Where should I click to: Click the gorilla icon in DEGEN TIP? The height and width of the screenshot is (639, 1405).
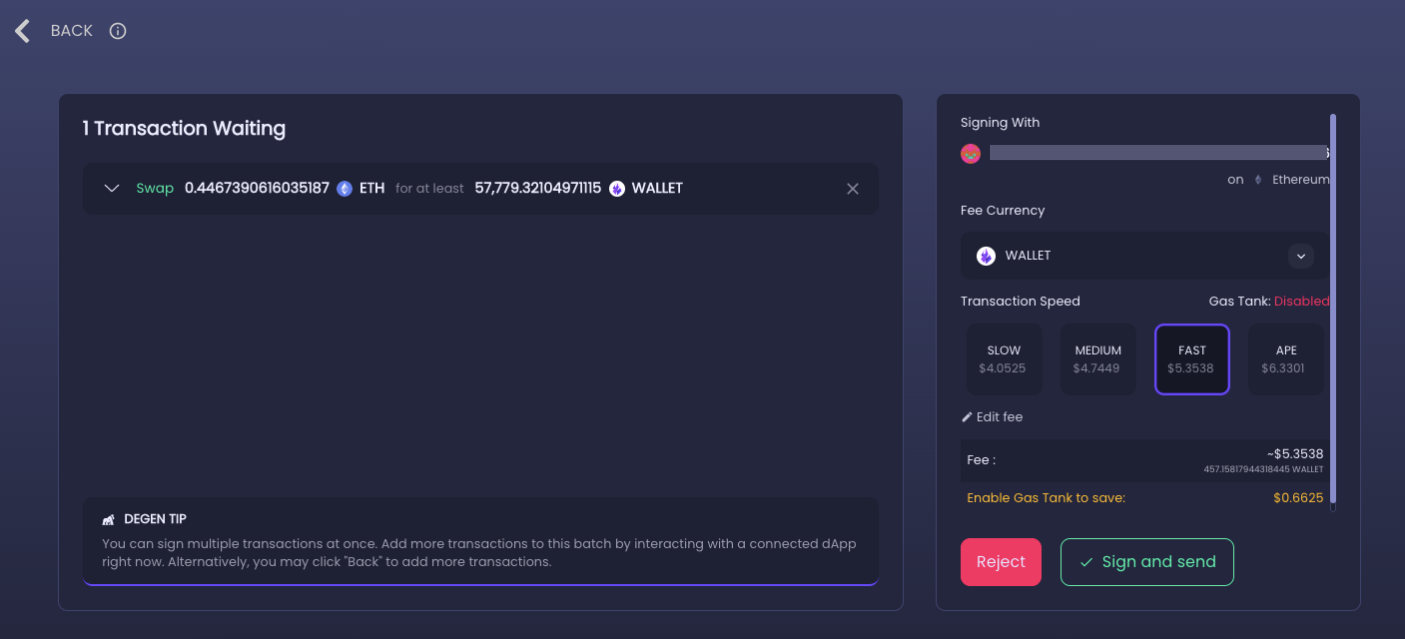point(108,520)
